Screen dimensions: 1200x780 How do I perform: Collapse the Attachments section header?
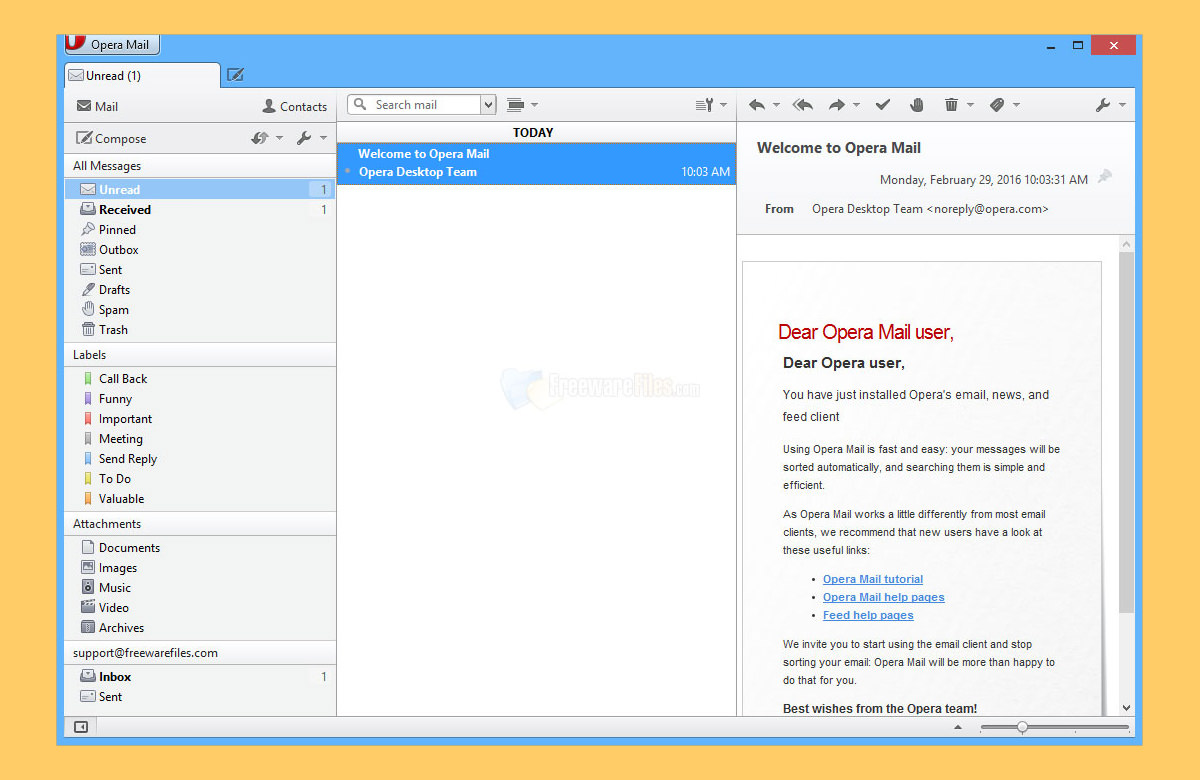pos(200,524)
